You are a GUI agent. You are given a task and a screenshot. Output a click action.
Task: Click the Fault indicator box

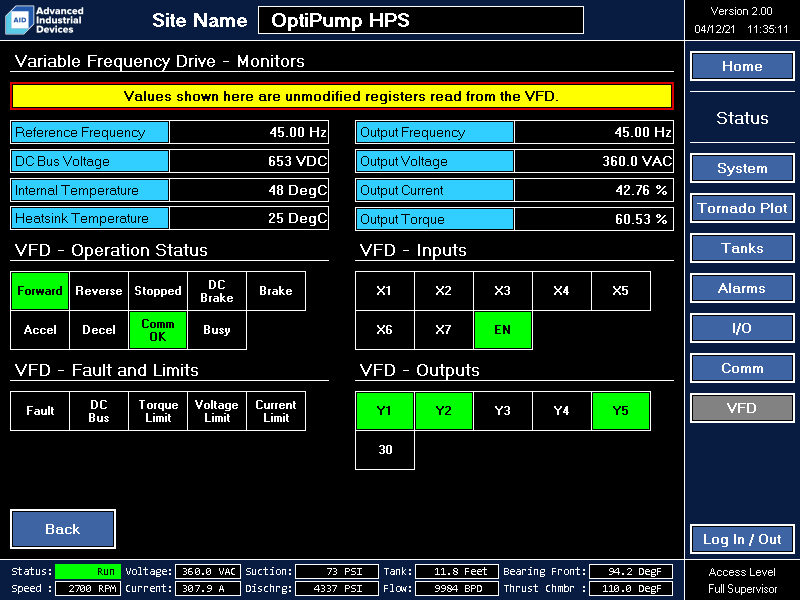coord(40,411)
